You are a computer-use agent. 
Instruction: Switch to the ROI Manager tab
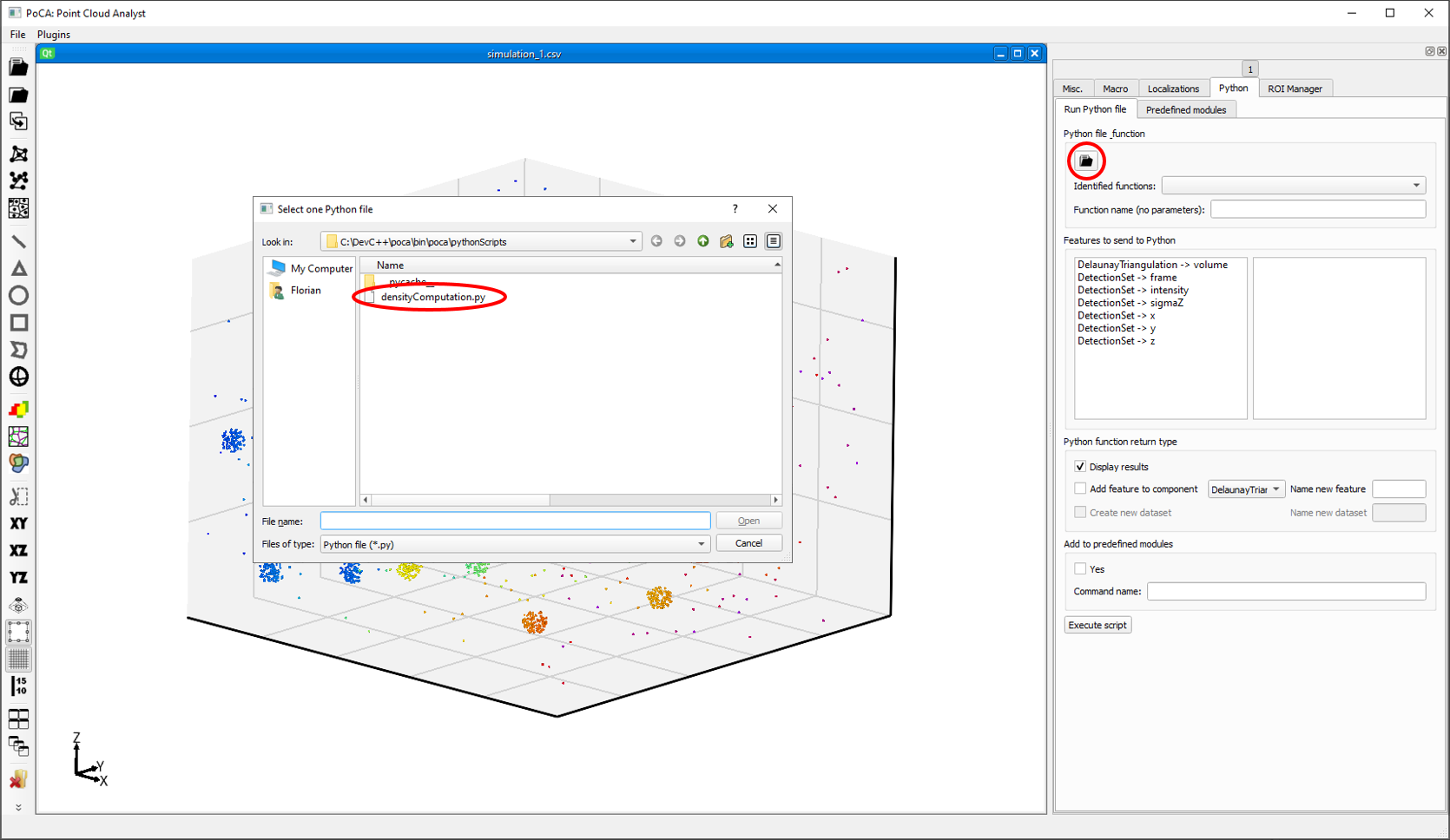coord(1295,89)
